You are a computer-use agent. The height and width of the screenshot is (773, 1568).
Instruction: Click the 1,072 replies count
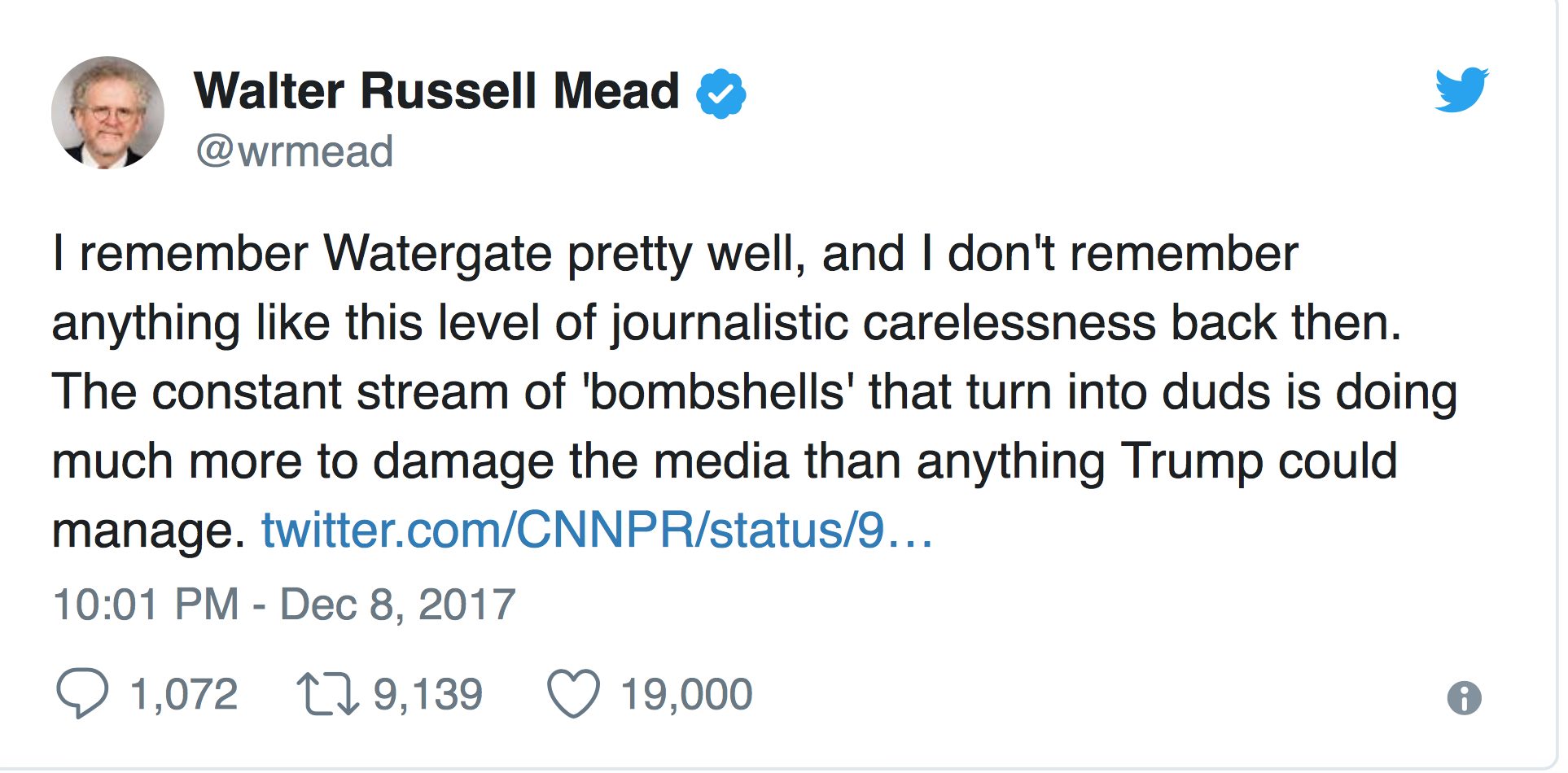tap(184, 694)
